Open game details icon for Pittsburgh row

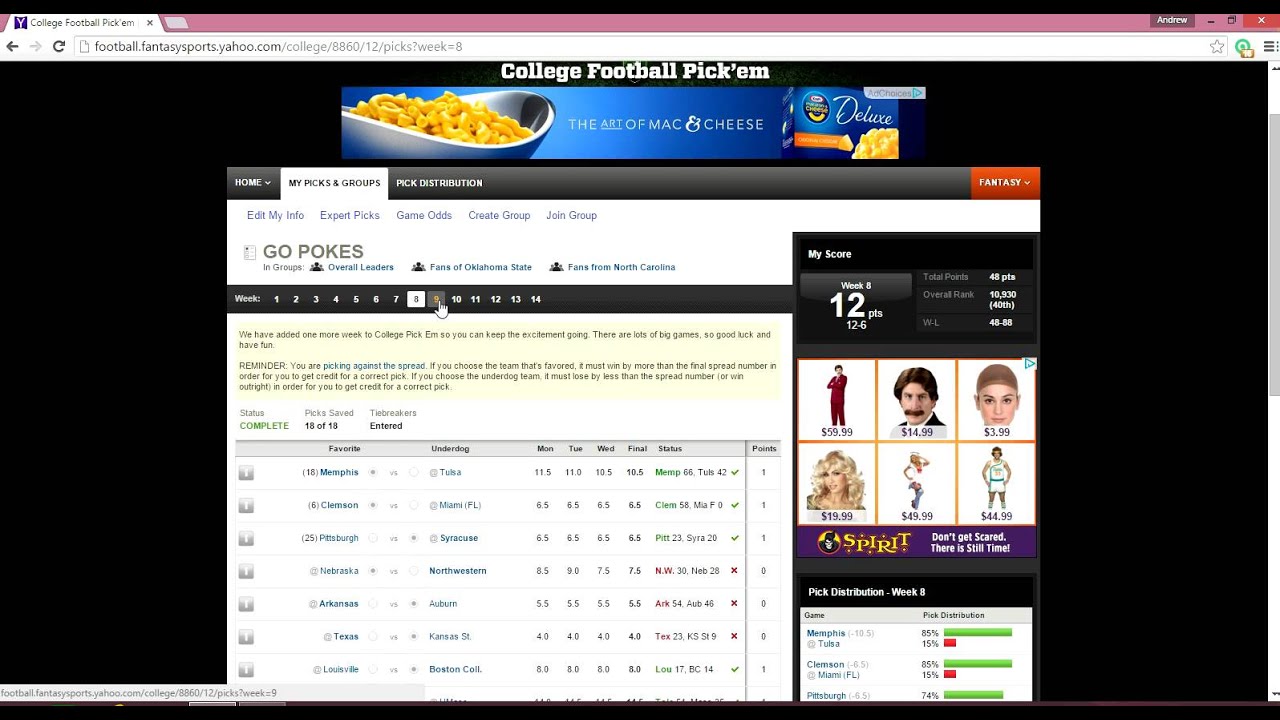tap(246, 539)
